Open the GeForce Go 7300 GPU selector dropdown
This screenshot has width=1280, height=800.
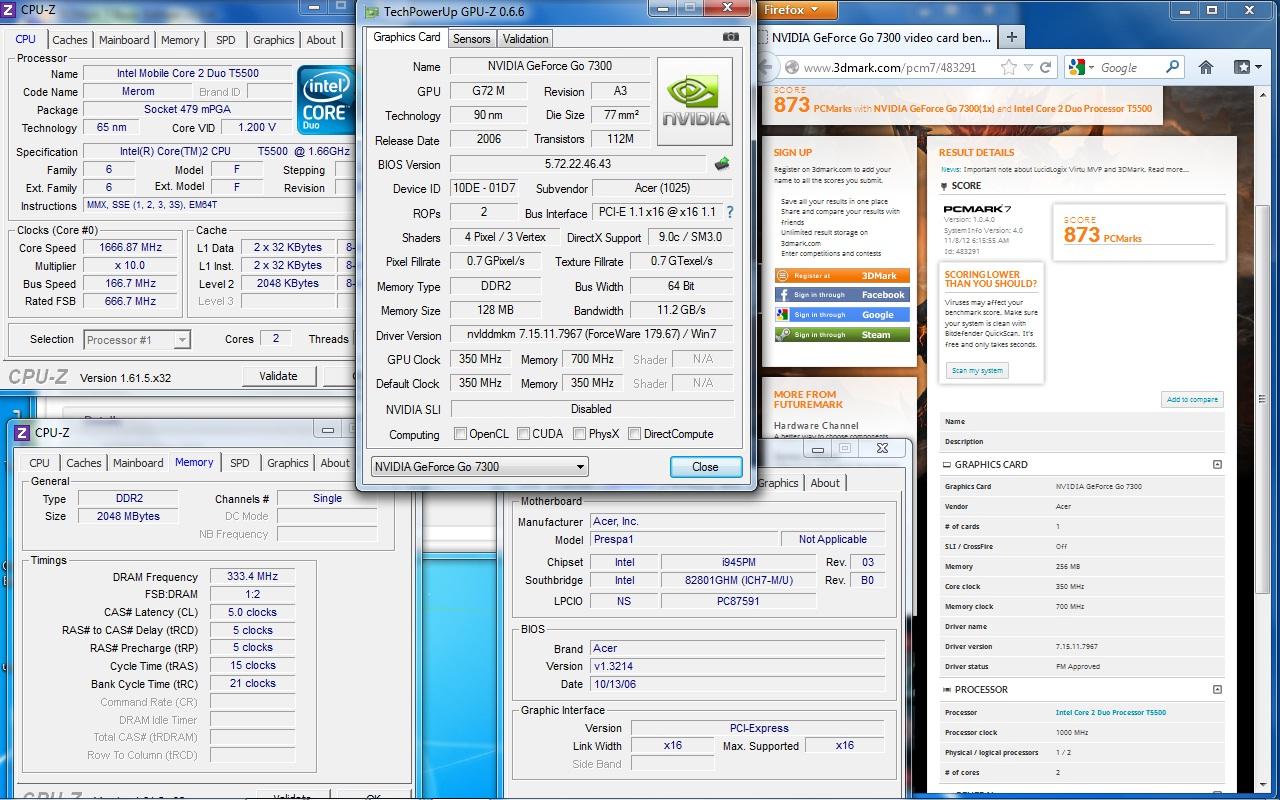pos(479,467)
